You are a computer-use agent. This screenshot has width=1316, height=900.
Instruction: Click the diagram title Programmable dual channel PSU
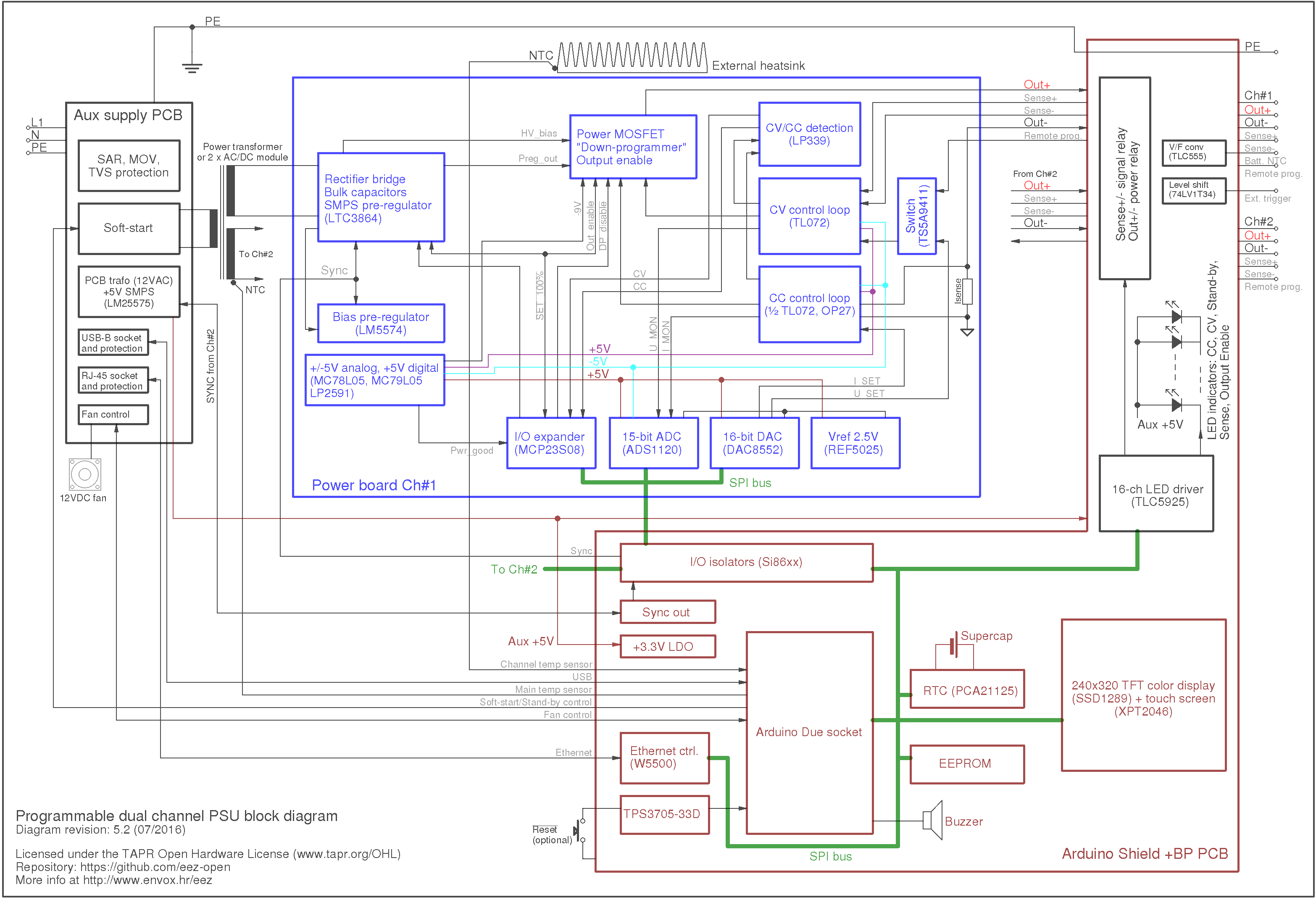pyautogui.click(x=176, y=816)
